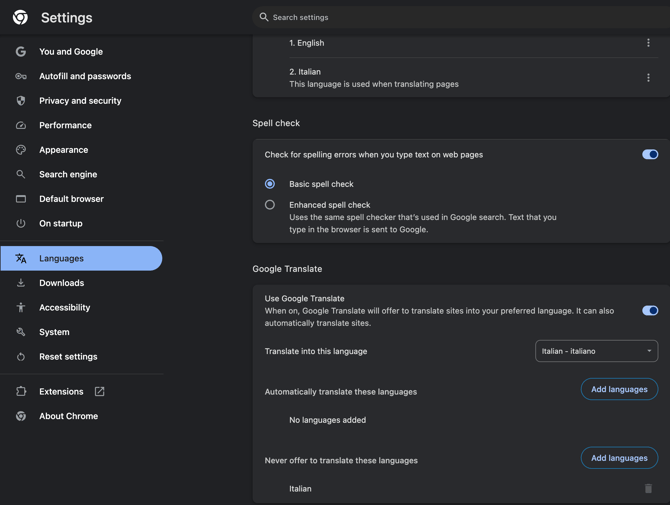Click the Performance speedometer icon
The image size is (670, 505).
pyautogui.click(x=21, y=125)
